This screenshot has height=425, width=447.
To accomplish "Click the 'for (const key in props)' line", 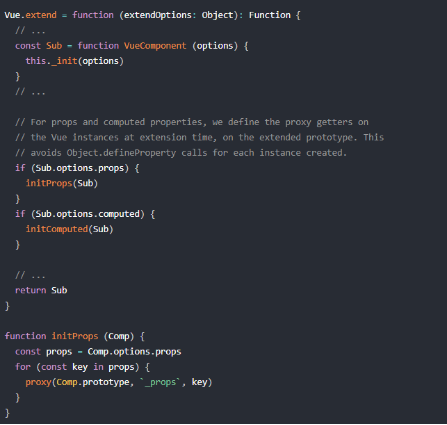I will (x=82, y=367).
